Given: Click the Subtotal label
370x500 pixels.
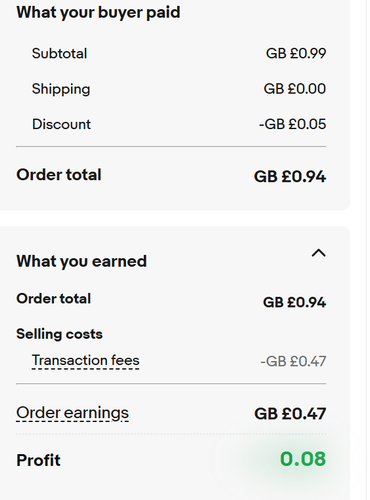Looking at the screenshot, I should coord(60,53).
